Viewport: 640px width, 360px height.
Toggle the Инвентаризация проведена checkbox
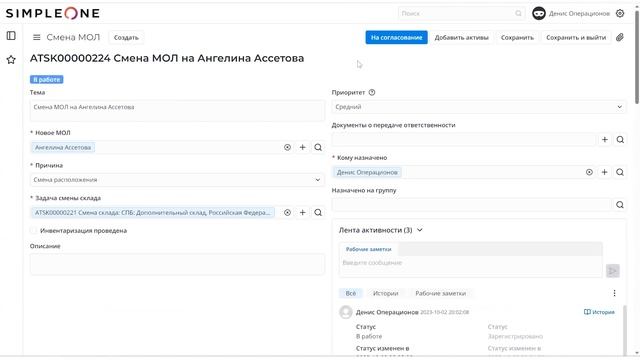(x=33, y=231)
